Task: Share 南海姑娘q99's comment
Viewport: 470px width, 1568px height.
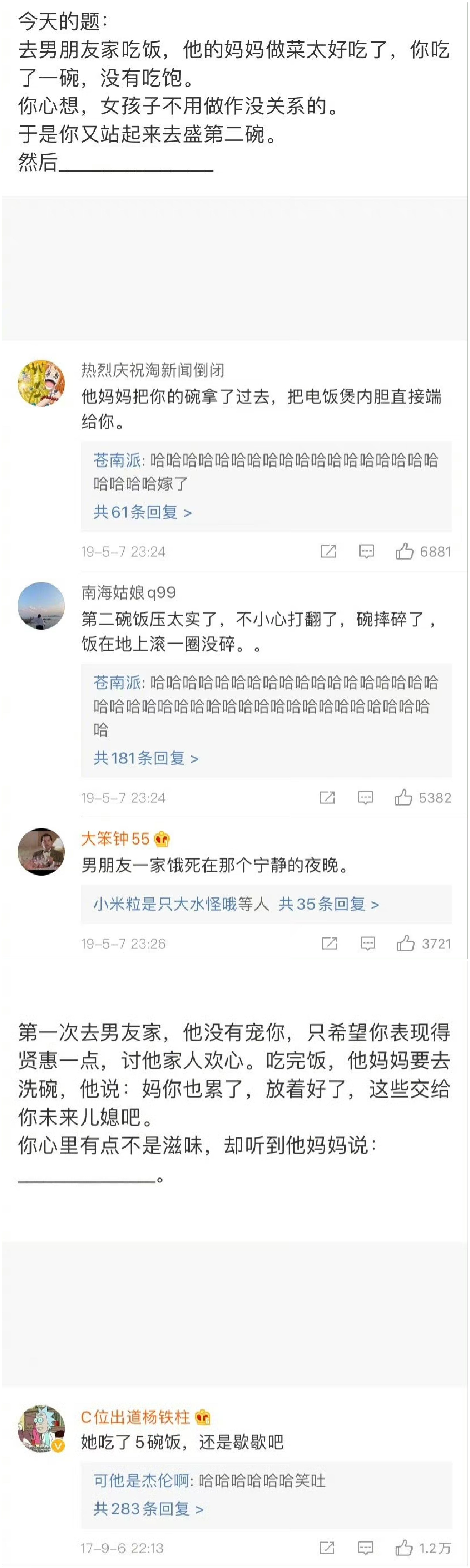Action: (327, 797)
